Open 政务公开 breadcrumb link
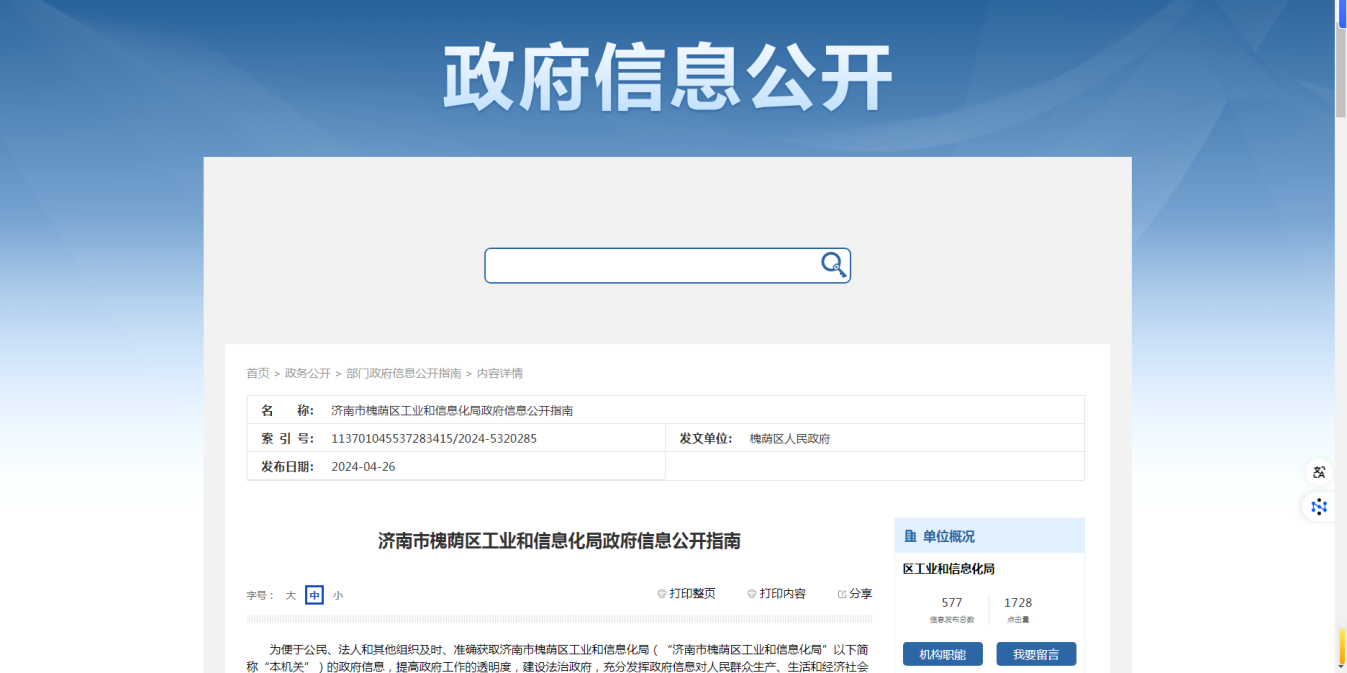Viewport: 1347px width, 673px height. click(307, 373)
